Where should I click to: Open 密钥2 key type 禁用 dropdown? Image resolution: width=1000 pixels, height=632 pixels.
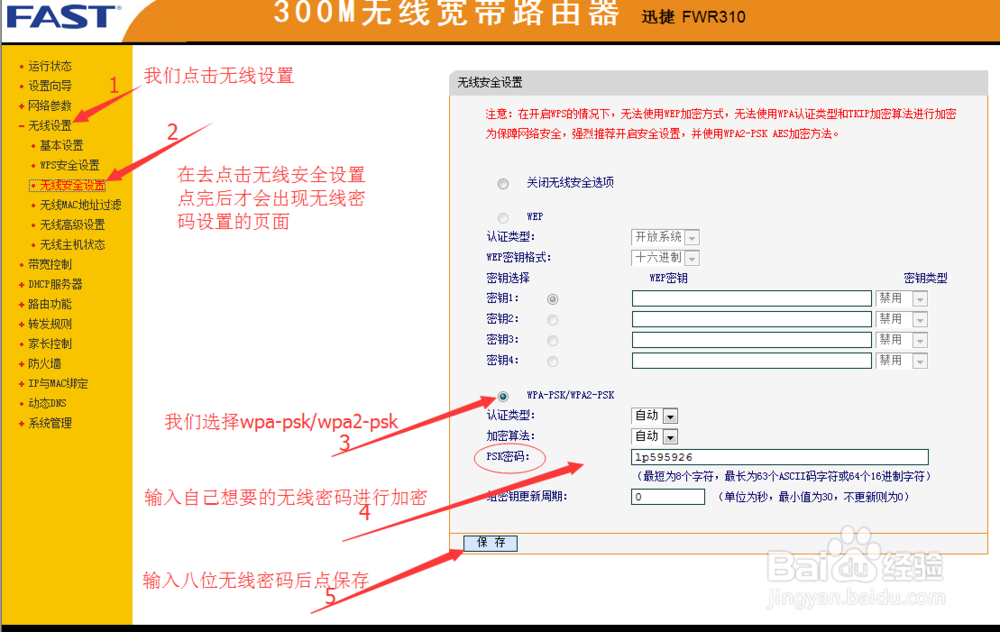[x=901, y=319]
